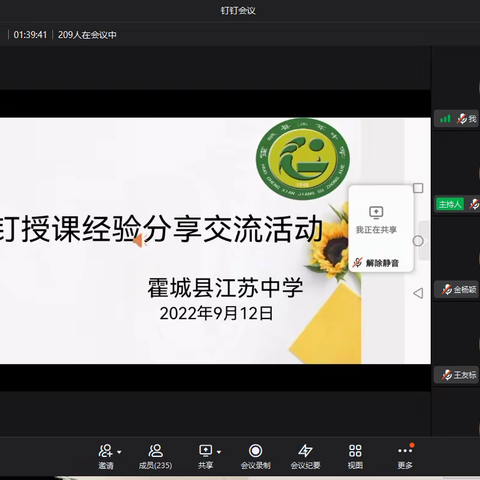This screenshot has width=480, height=480.
Task: Click the green school logo emblem on slide
Action: tap(303, 159)
